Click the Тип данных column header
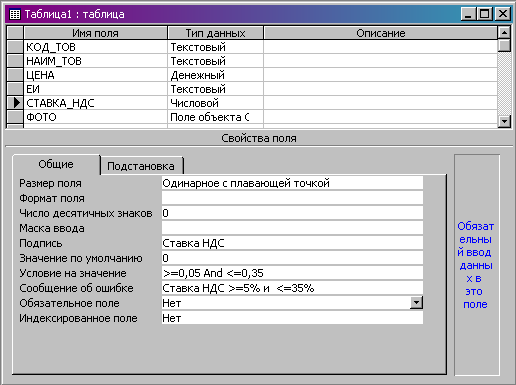The height and width of the screenshot is (385, 516). 215,33
